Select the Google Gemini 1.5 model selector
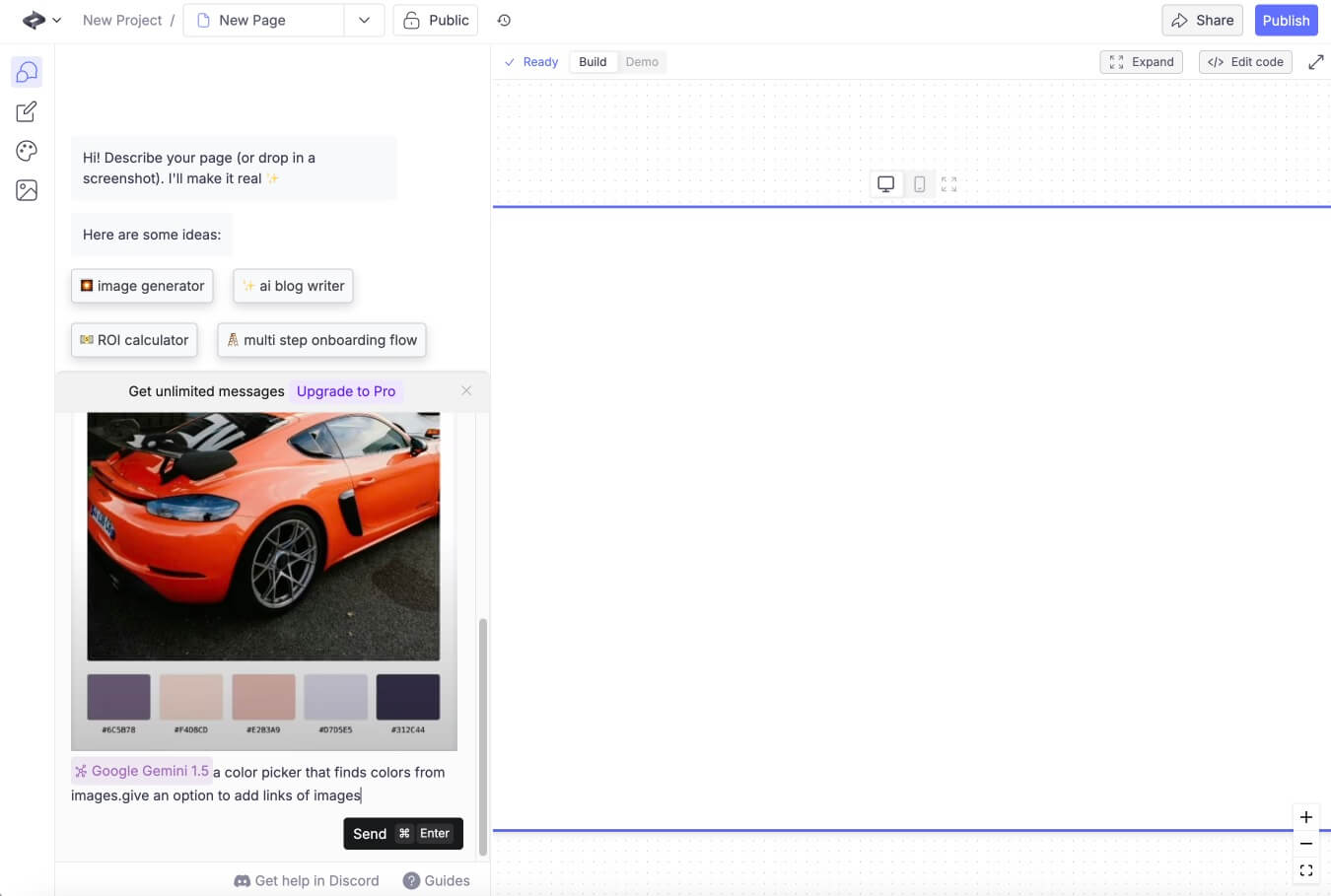Image resolution: width=1331 pixels, height=896 pixels. tap(142, 771)
